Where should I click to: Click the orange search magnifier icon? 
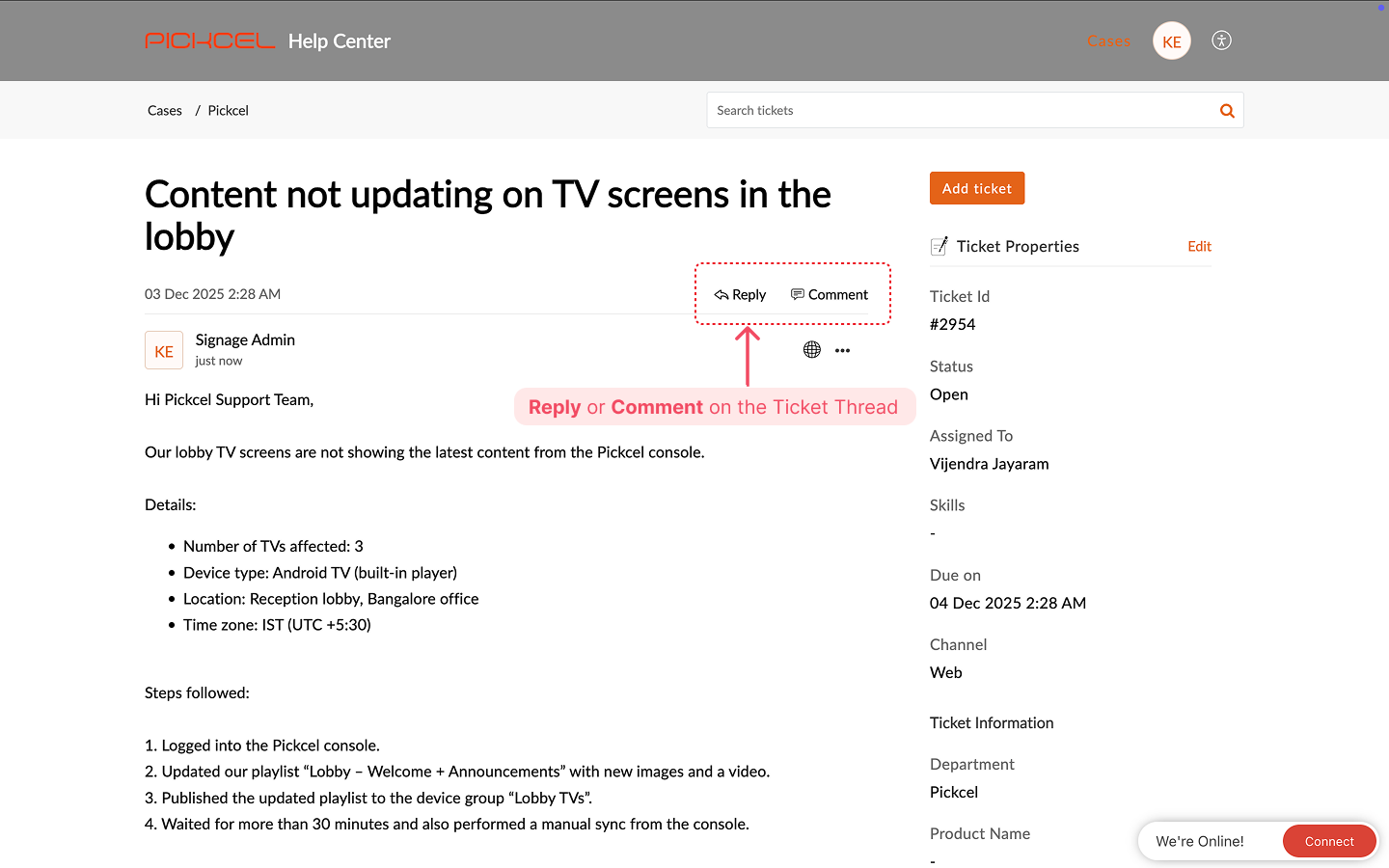point(1227,111)
